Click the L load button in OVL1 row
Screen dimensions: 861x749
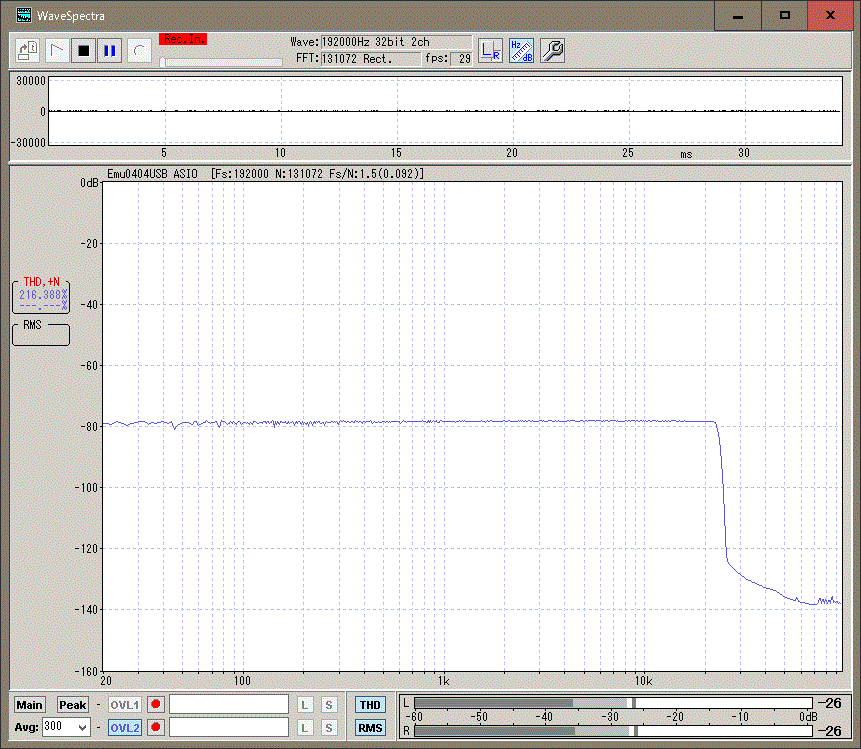pos(305,705)
